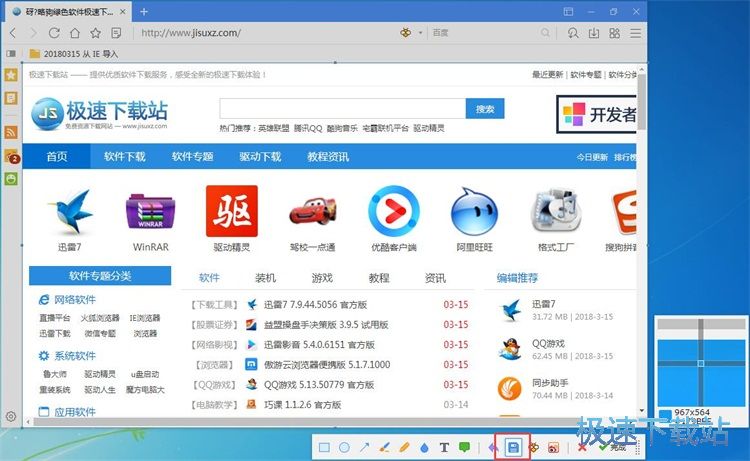Viewport: 750px width, 461px height.
Task: Toggle the sidebar panel icon
Action: coord(11,54)
